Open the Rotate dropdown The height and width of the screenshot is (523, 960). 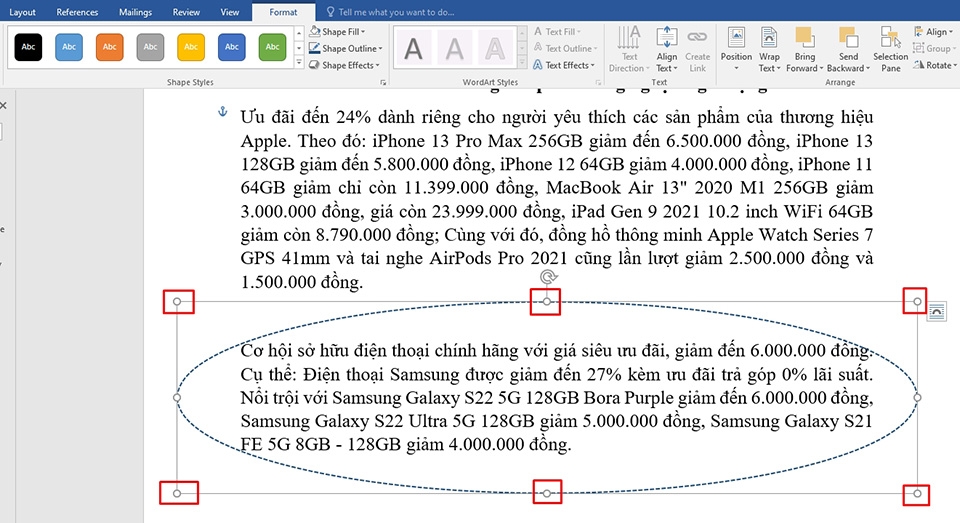(934, 65)
